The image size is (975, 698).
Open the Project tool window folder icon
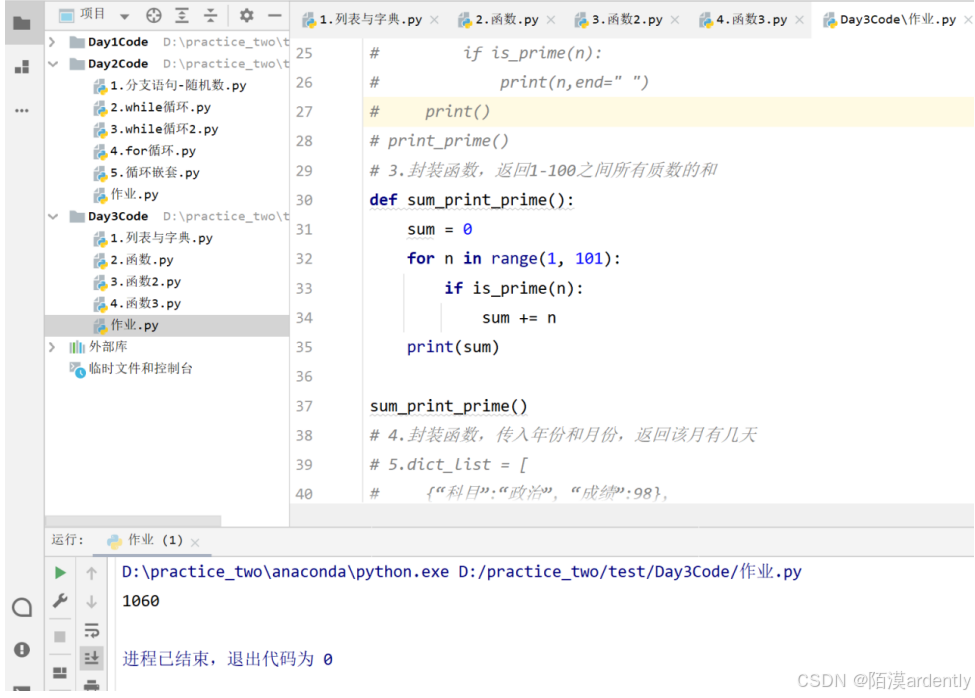click(22, 24)
